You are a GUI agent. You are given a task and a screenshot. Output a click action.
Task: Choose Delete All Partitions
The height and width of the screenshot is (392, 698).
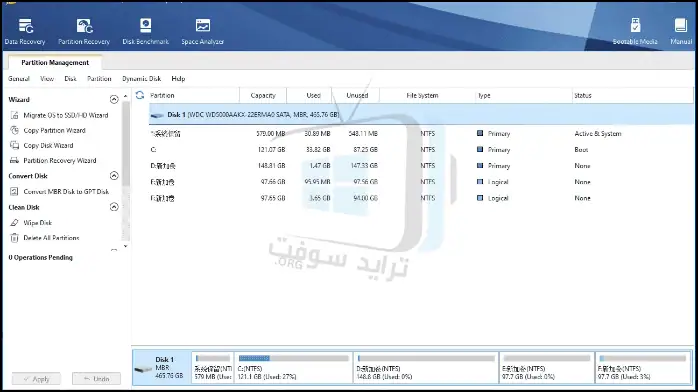(51, 238)
